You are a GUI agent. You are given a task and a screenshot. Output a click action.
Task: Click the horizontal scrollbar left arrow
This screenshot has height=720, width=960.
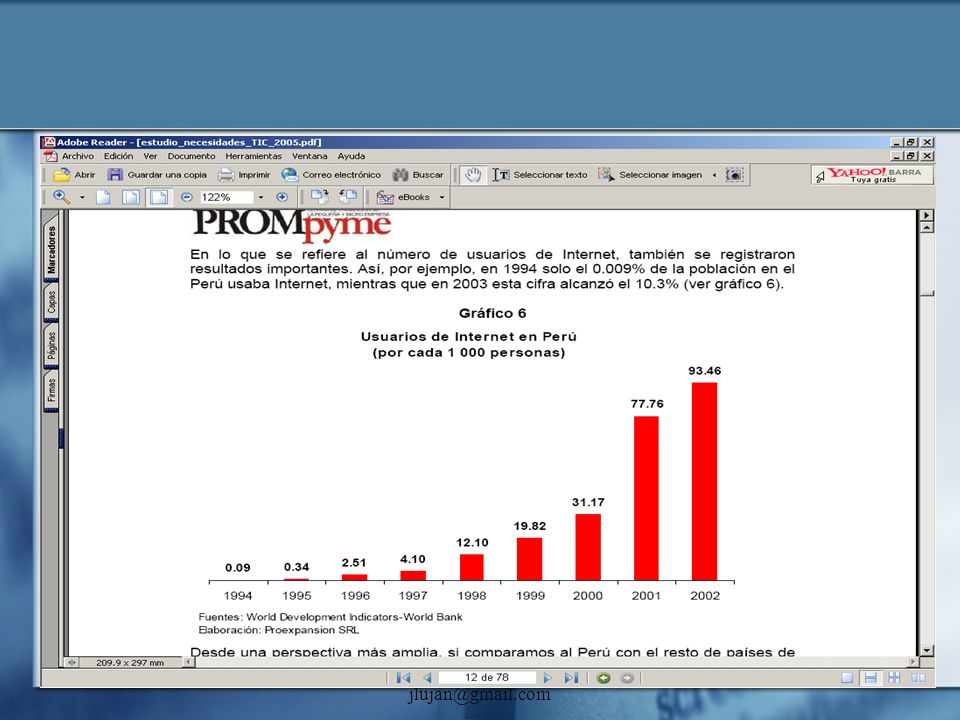click(189, 662)
